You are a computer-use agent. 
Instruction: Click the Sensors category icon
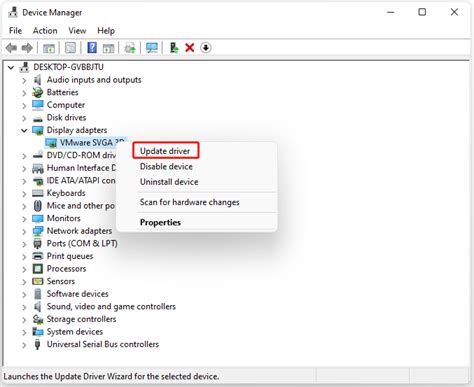[38, 281]
